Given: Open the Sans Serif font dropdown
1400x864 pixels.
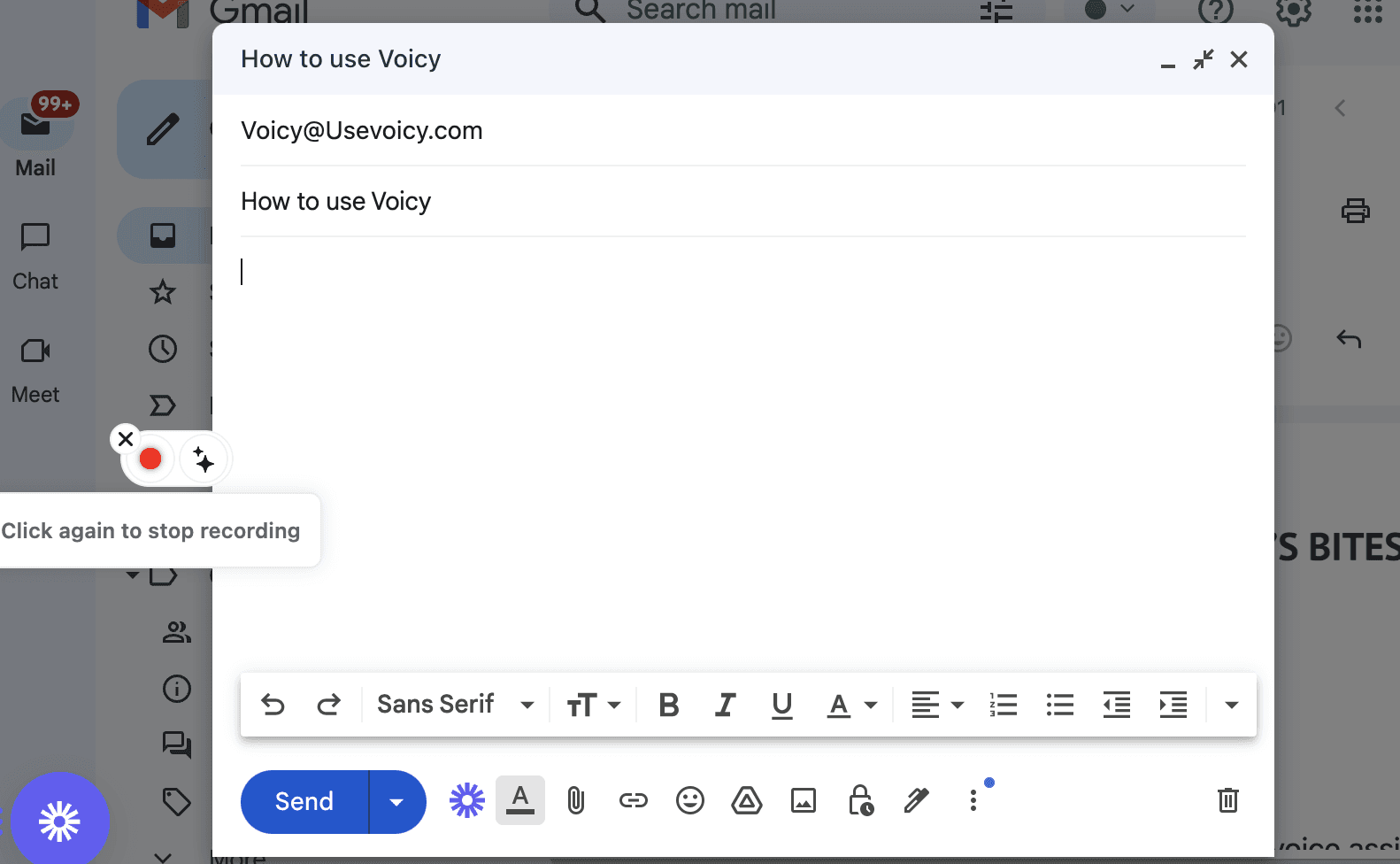Looking at the screenshot, I should coord(456,705).
